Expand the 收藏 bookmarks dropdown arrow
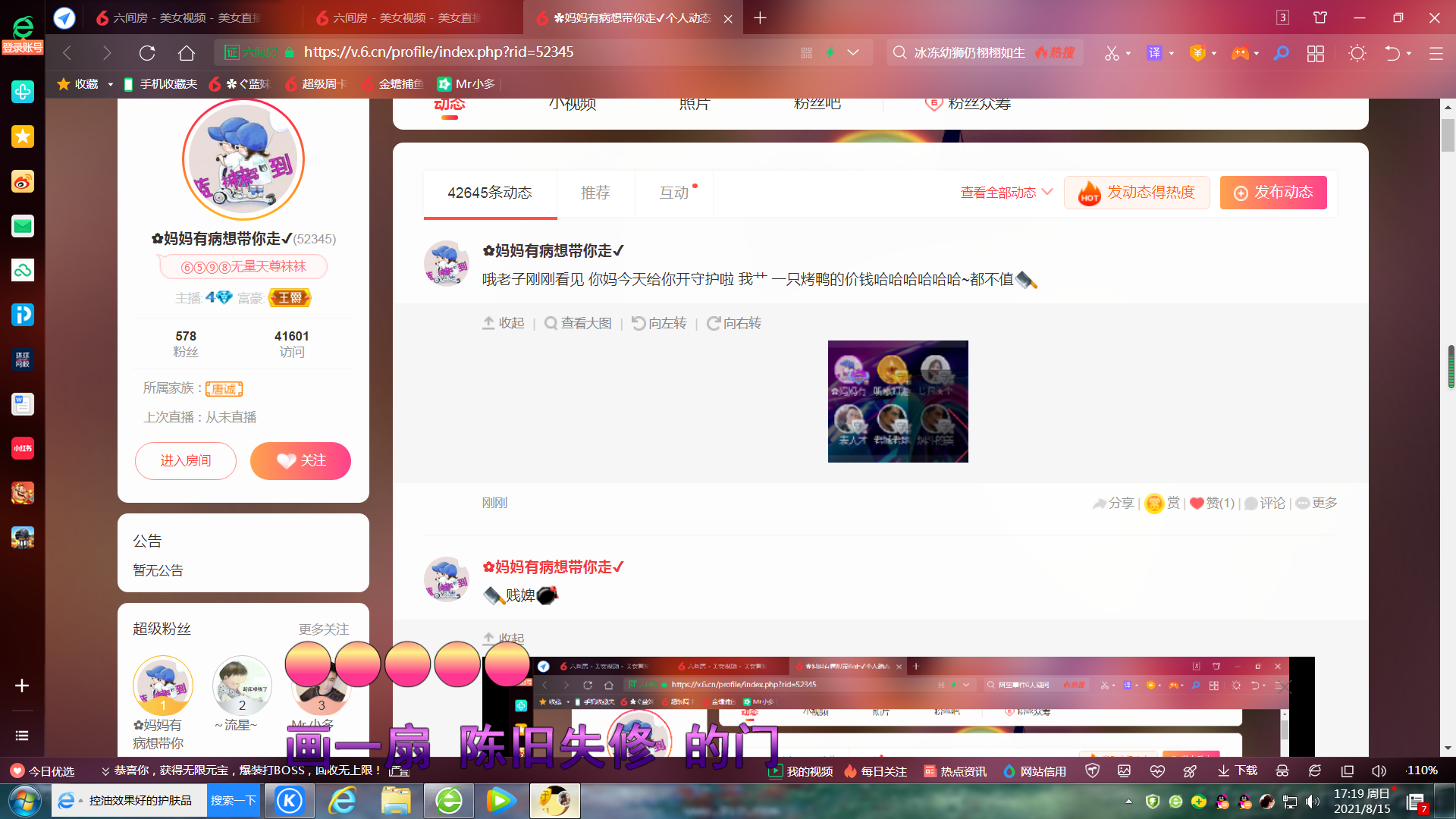The image size is (1456, 819). click(111, 84)
